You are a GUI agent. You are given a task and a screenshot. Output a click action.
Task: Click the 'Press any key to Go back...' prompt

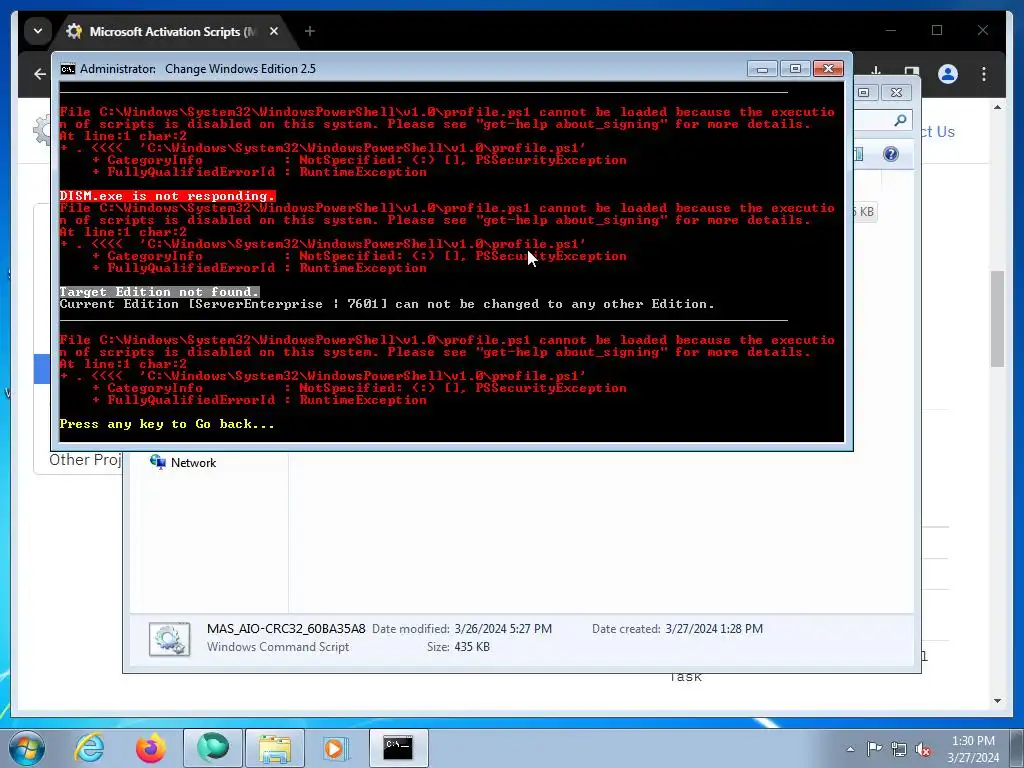(167, 424)
